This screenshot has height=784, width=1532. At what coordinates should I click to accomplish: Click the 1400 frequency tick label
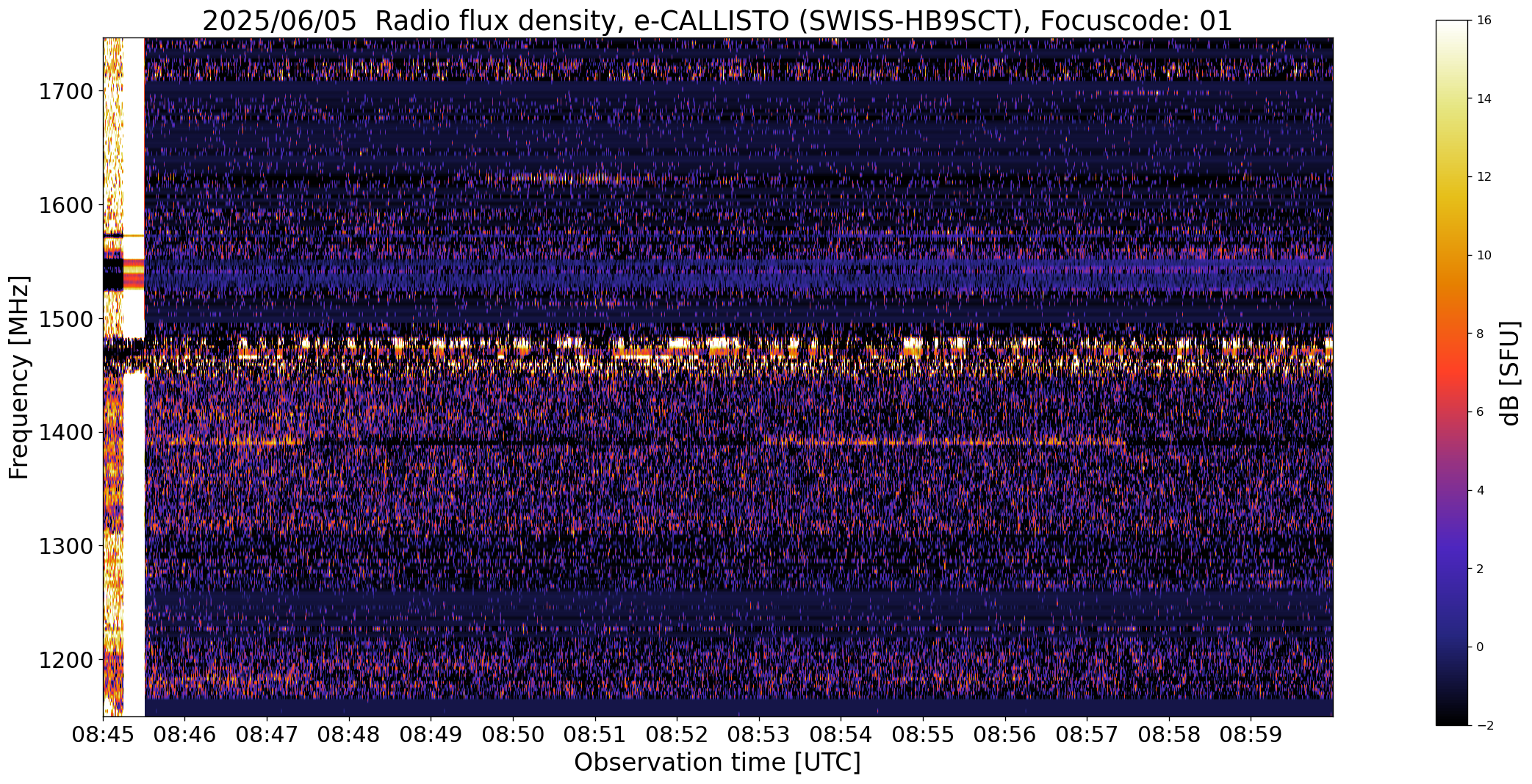click(65, 433)
